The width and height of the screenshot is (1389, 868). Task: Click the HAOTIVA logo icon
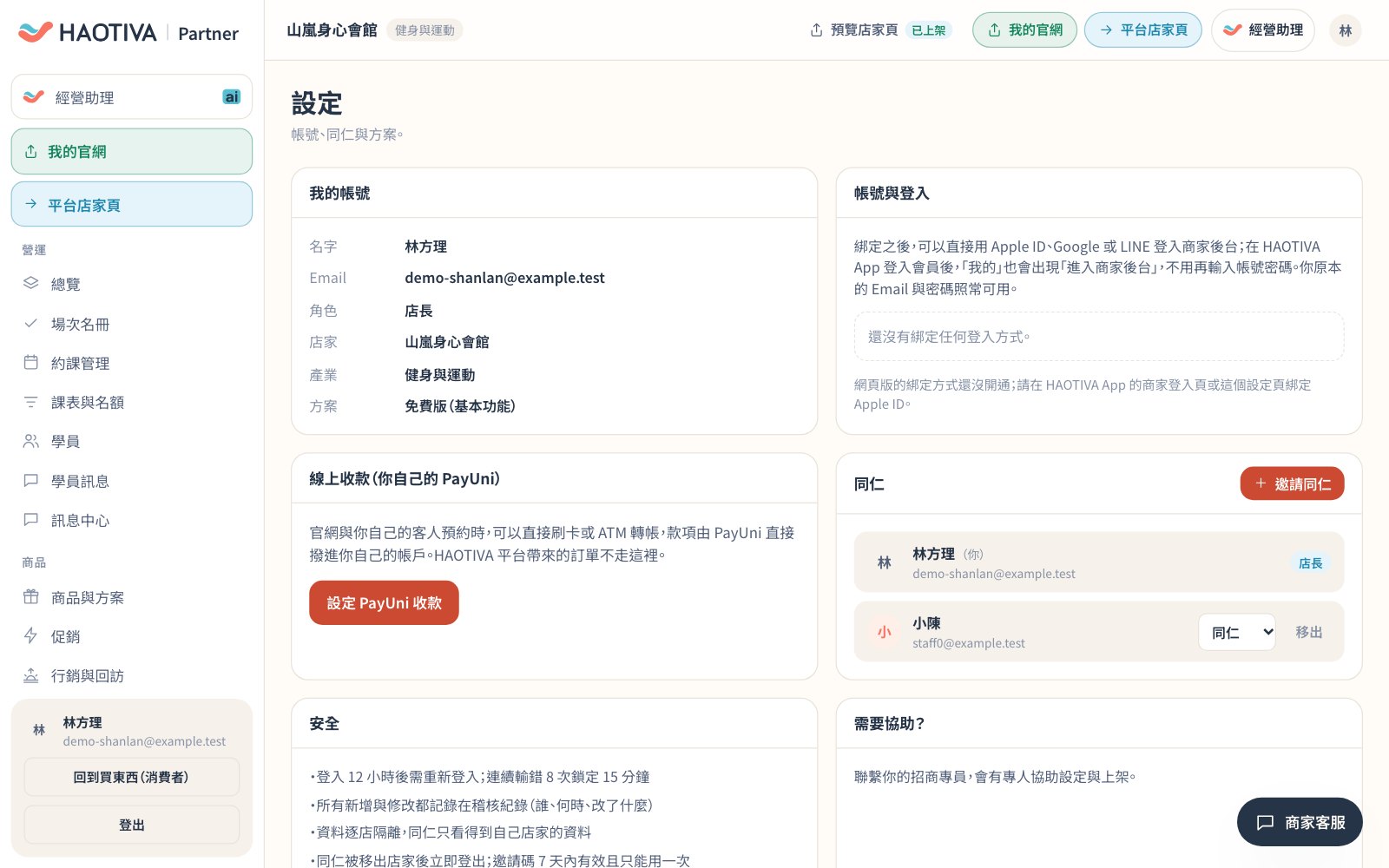pos(36,32)
